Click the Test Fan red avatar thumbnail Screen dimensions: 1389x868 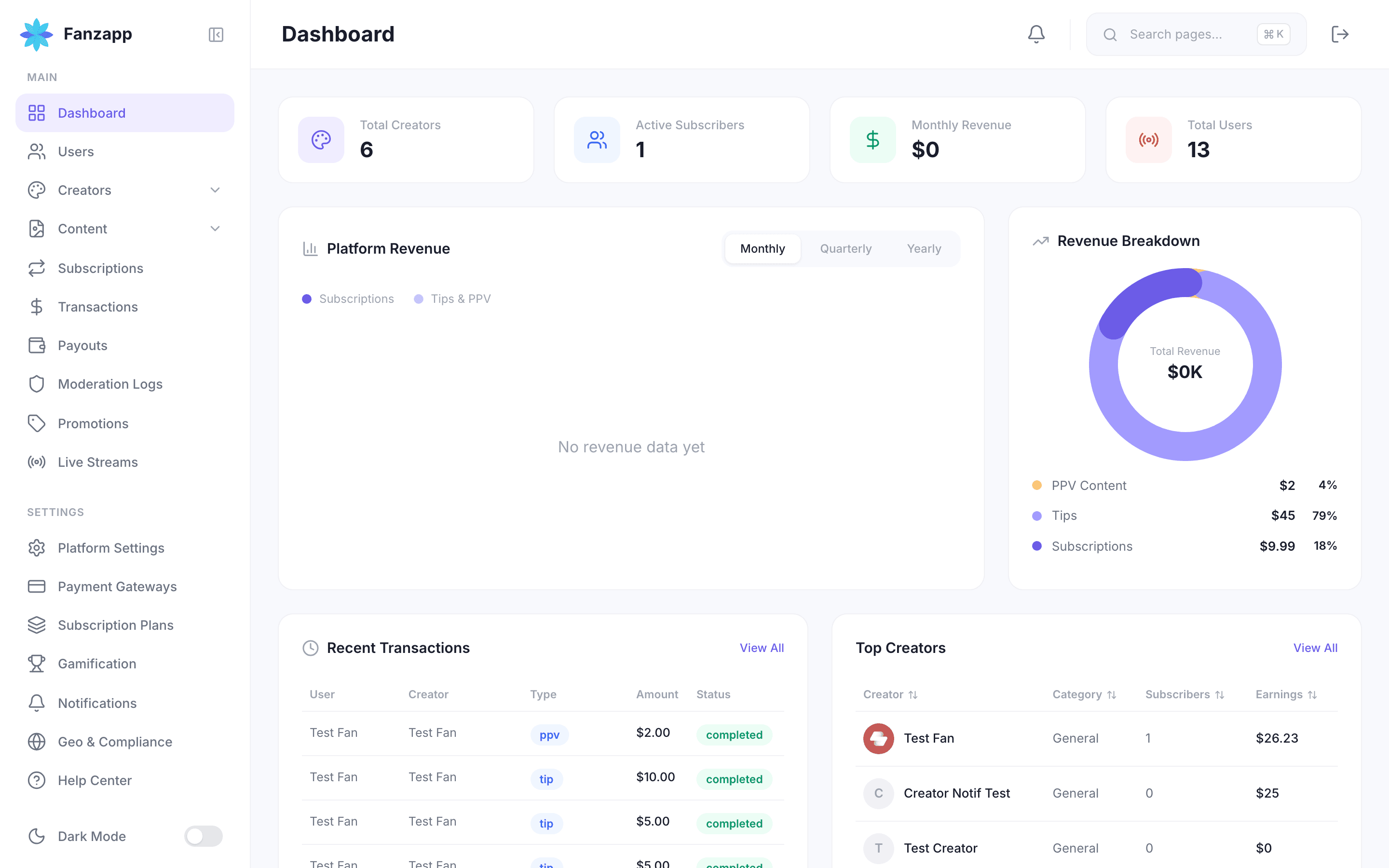click(878, 738)
